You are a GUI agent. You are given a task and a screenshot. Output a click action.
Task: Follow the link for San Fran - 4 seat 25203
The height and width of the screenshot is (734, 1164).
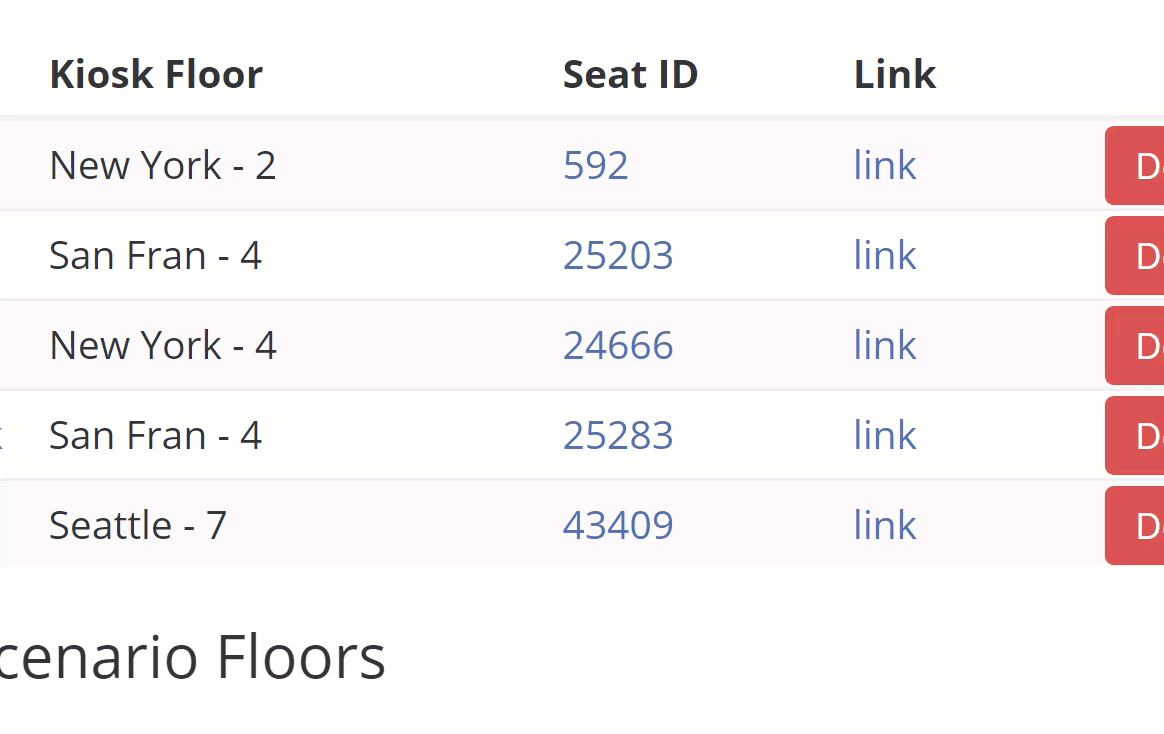coord(884,255)
